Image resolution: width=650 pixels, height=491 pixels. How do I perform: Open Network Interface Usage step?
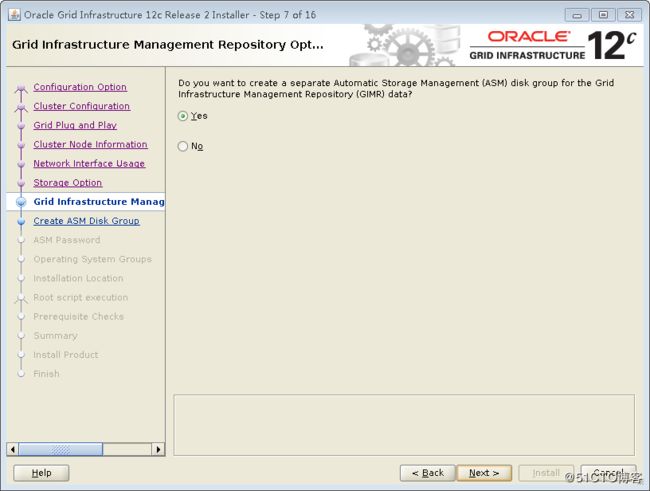[x=89, y=163]
